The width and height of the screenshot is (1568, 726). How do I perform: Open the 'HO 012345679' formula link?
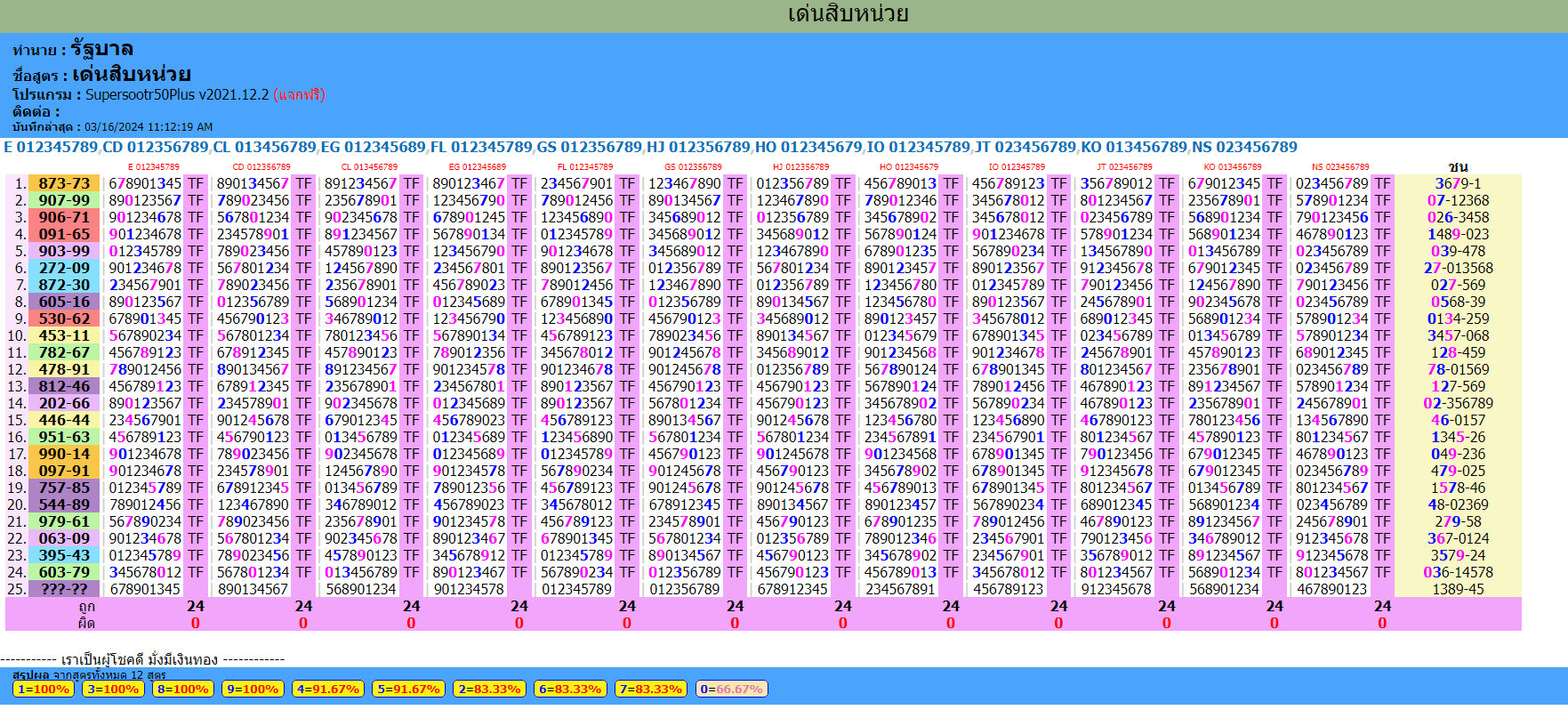click(808, 147)
